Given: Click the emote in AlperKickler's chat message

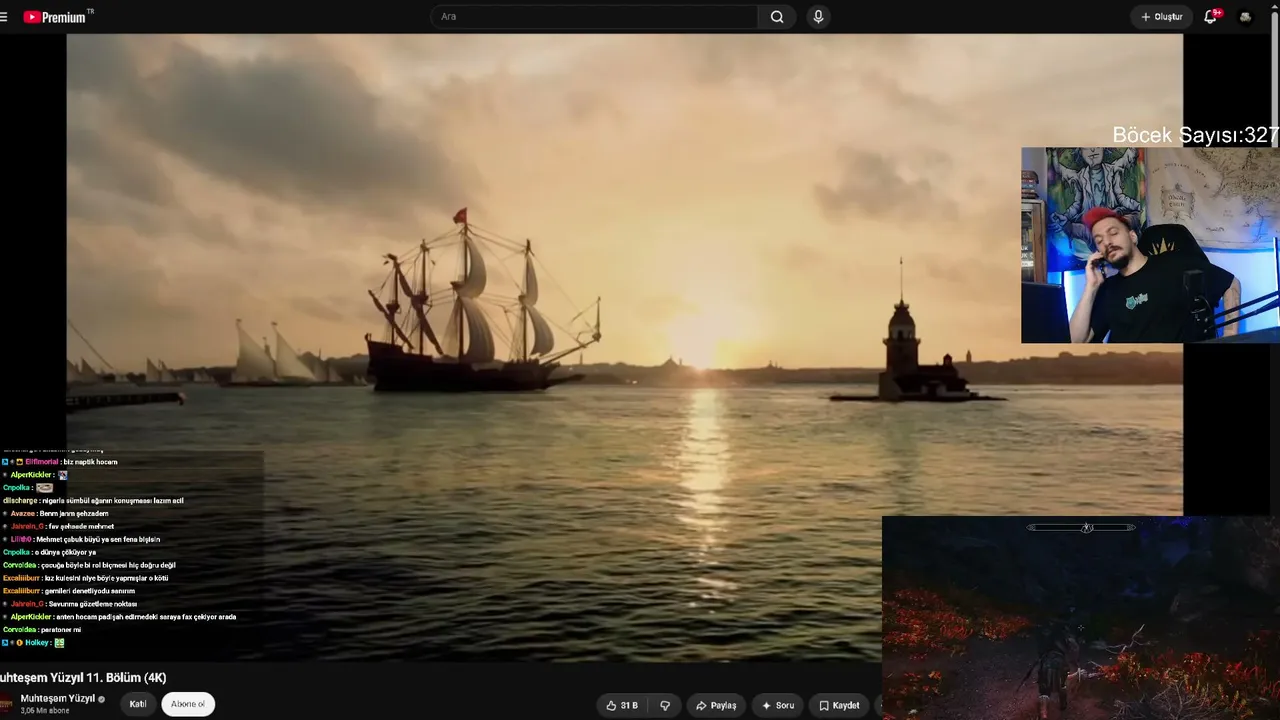Looking at the screenshot, I should (x=63, y=475).
